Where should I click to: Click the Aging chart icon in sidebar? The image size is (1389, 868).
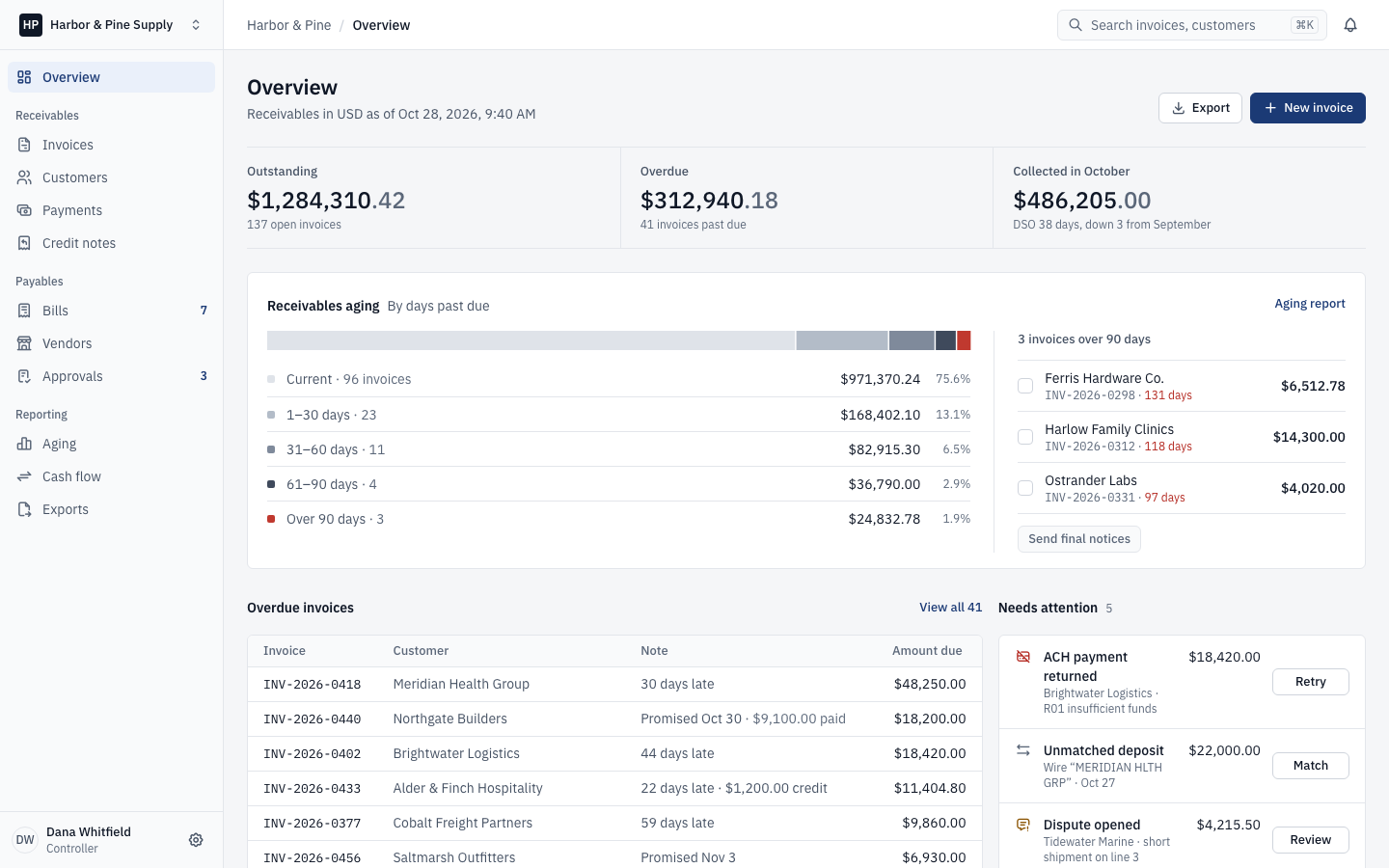(24, 444)
